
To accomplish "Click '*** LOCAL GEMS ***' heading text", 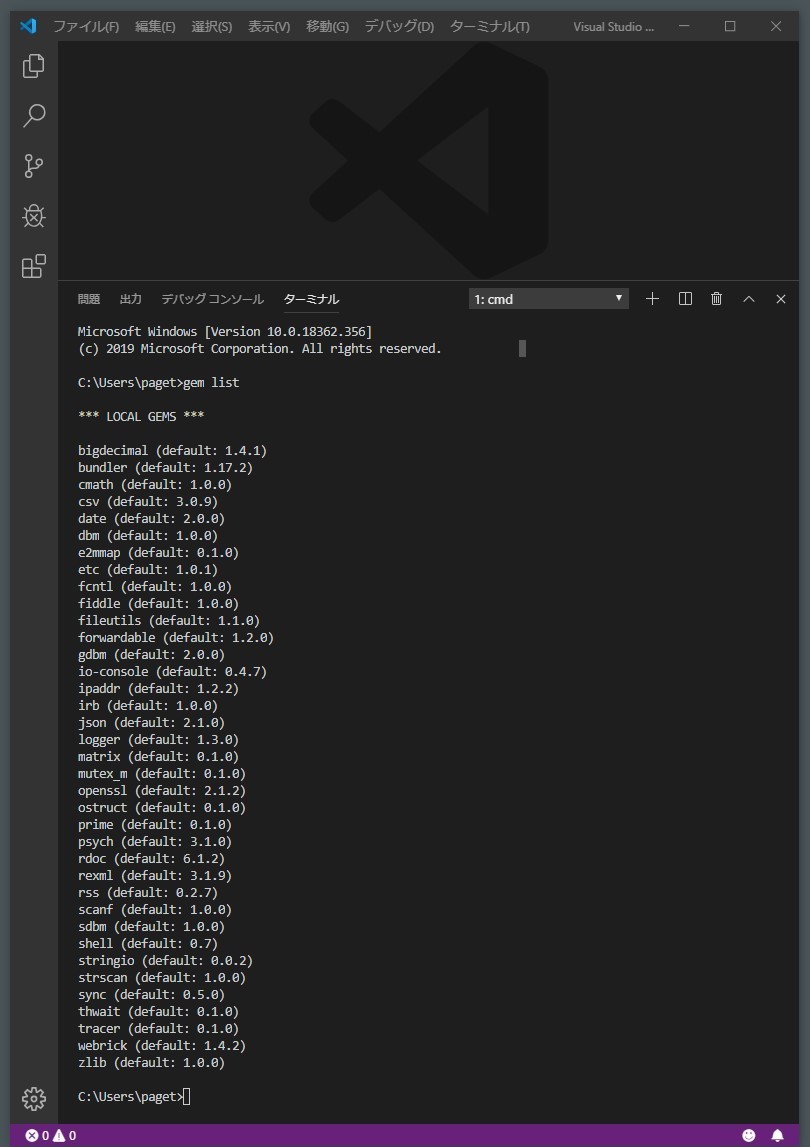I will [140, 416].
